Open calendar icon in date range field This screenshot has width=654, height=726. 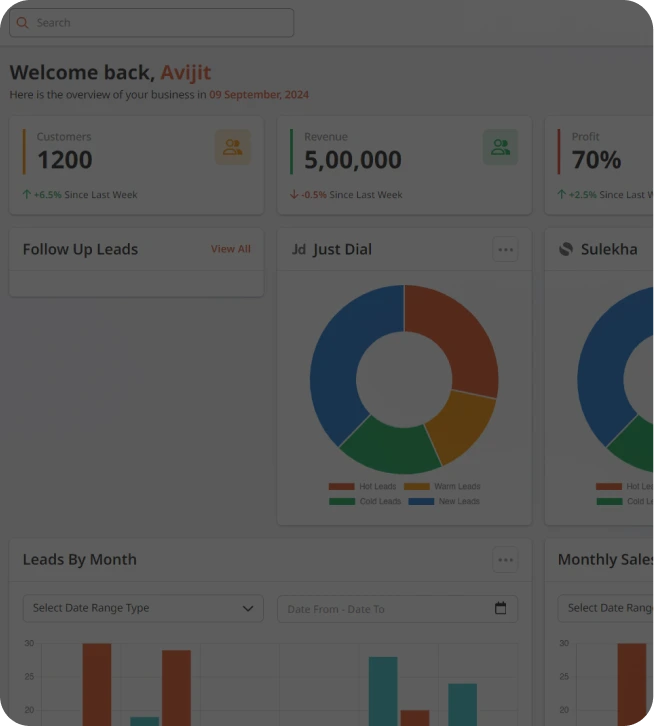click(500, 608)
